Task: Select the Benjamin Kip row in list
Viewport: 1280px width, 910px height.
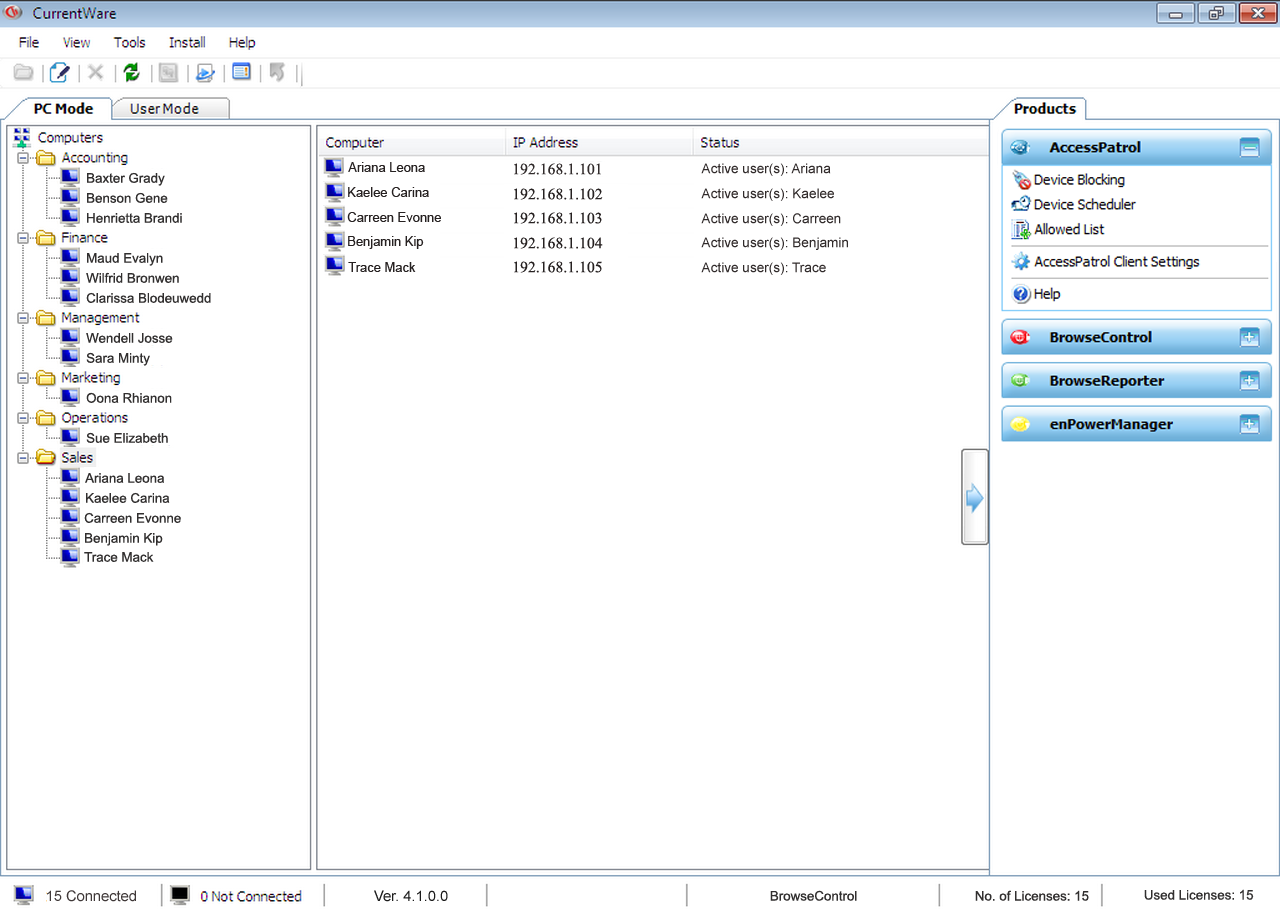Action: click(385, 242)
